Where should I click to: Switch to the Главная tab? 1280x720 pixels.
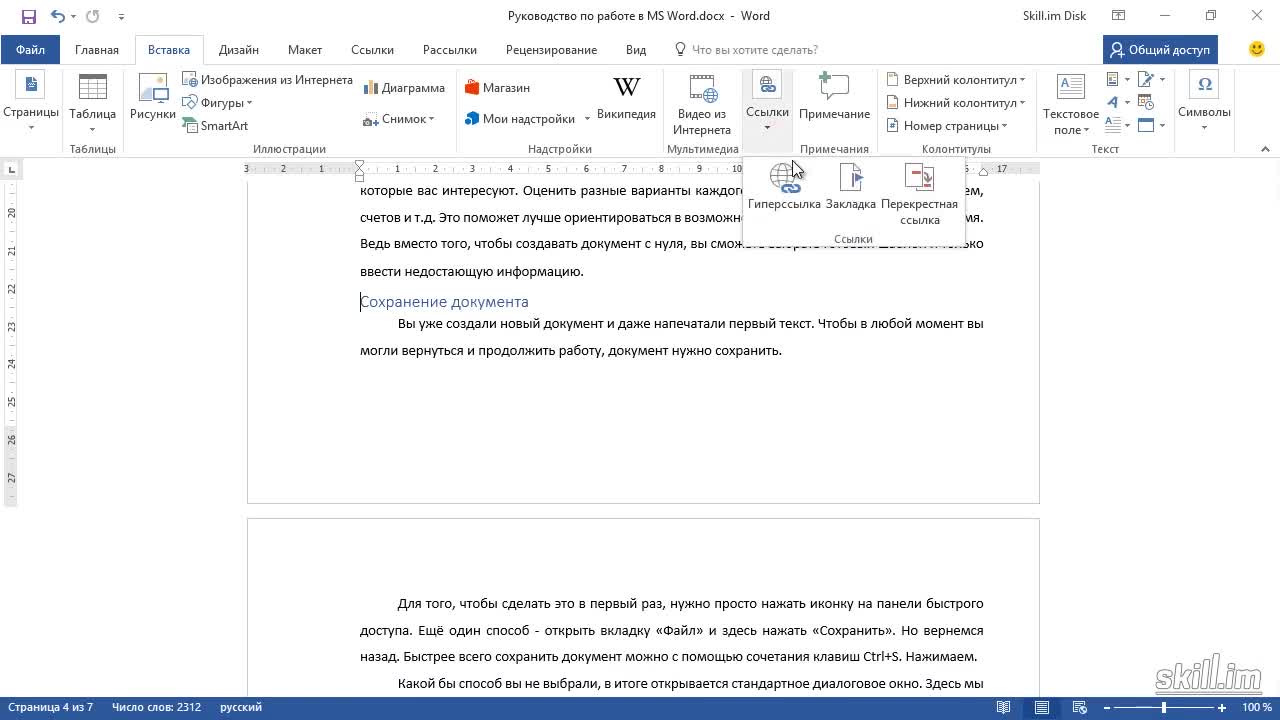pyautogui.click(x=97, y=49)
